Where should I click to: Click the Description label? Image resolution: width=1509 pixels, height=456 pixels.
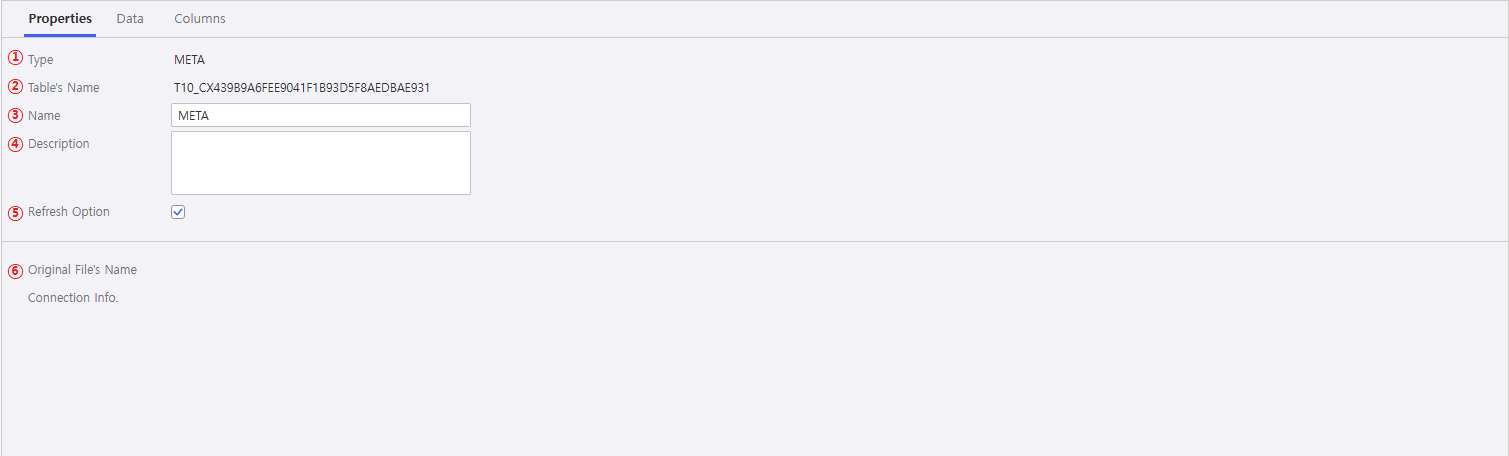tap(59, 144)
